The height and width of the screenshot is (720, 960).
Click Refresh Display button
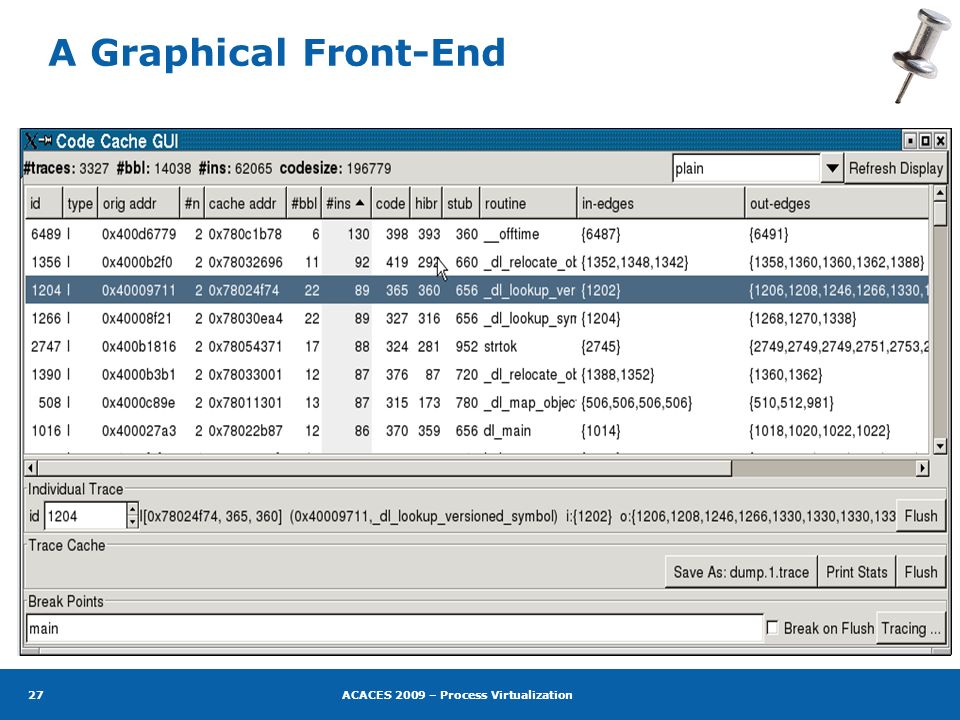(895, 168)
